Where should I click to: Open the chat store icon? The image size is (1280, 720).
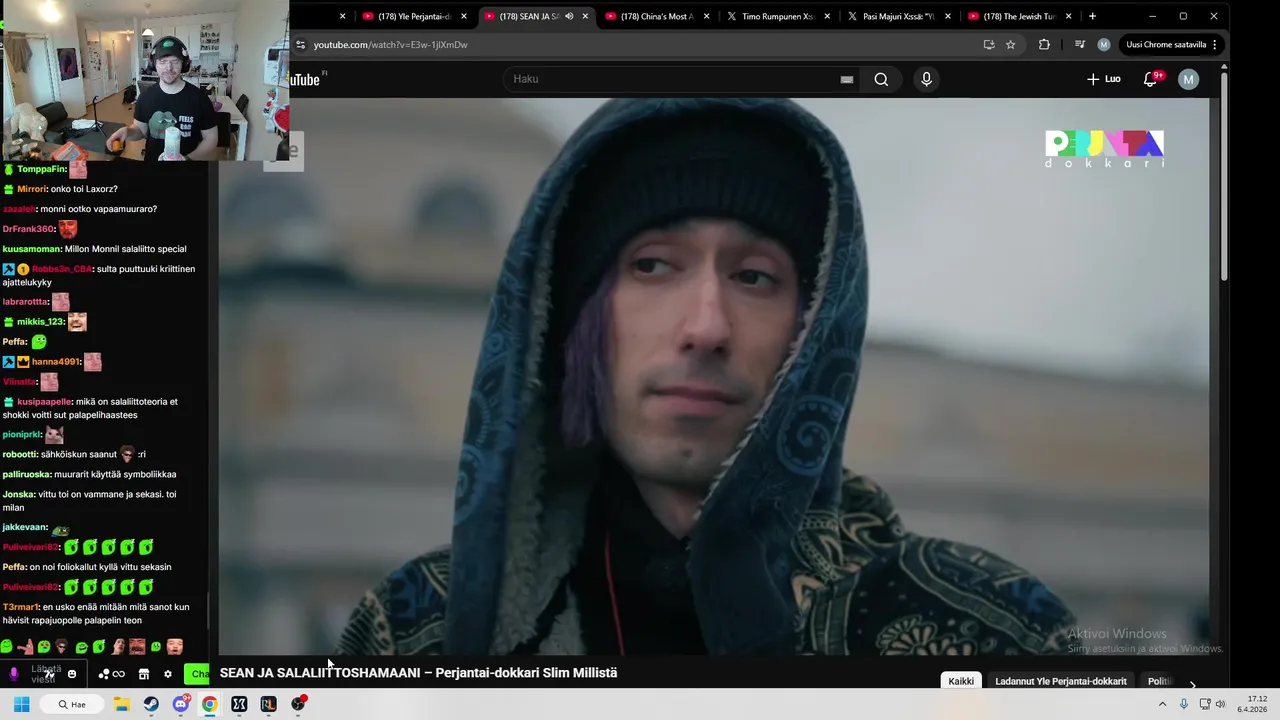143,674
